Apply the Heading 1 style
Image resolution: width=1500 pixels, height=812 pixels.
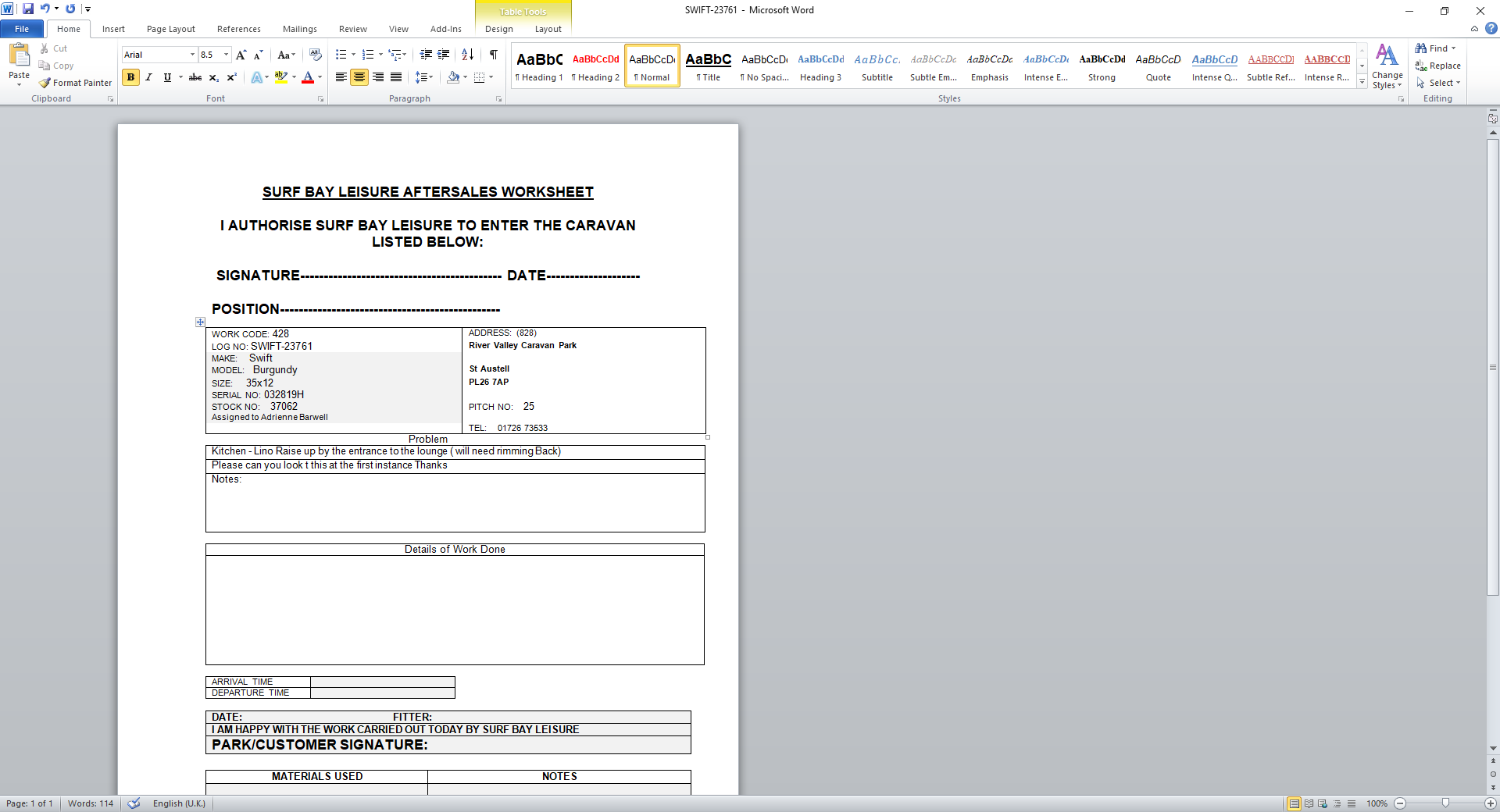tap(539, 66)
